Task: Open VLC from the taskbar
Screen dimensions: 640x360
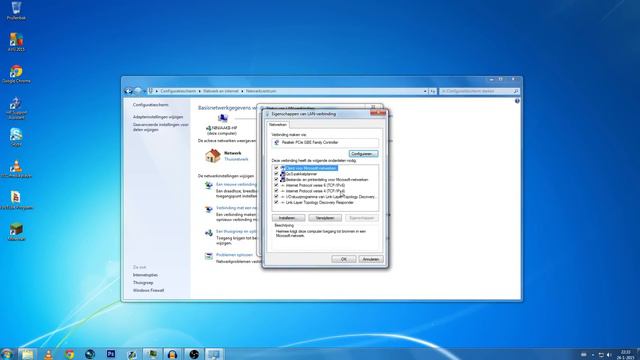Action: coord(49,354)
